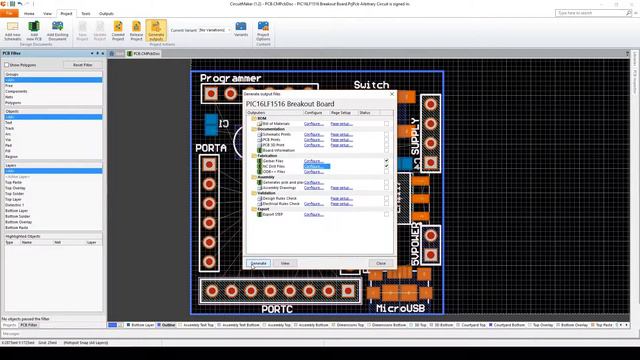Check the Export STEP output checkbox
The width and height of the screenshot is (640, 360).
point(386,214)
